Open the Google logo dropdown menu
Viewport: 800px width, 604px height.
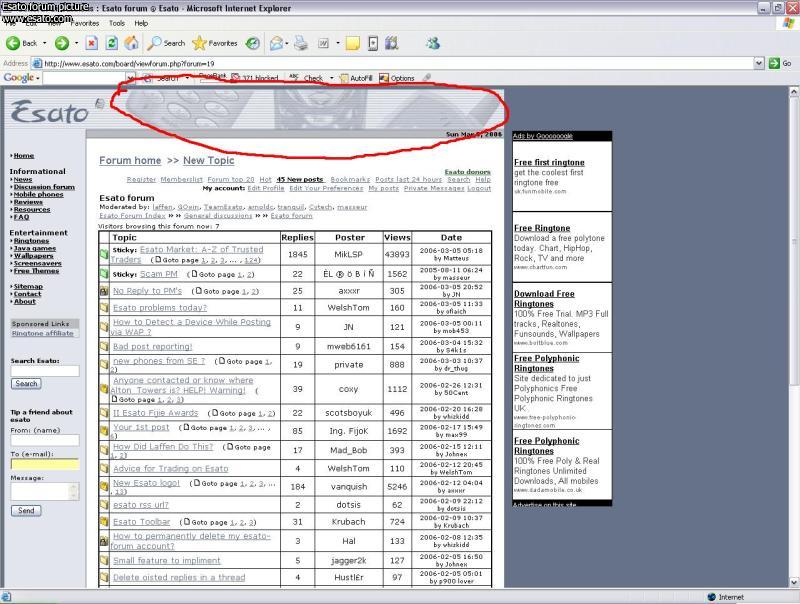click(x=38, y=78)
